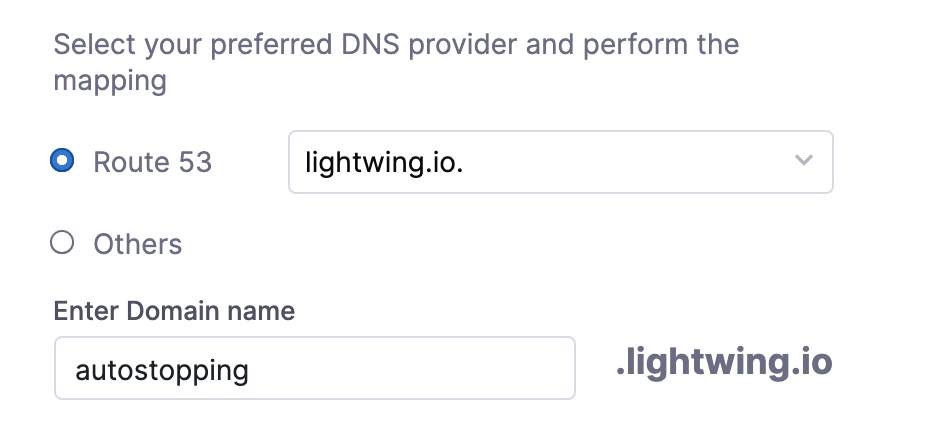This screenshot has height=434, width=936.
Task: Expand the hosted zone dropdown chevron
Action: (x=804, y=160)
